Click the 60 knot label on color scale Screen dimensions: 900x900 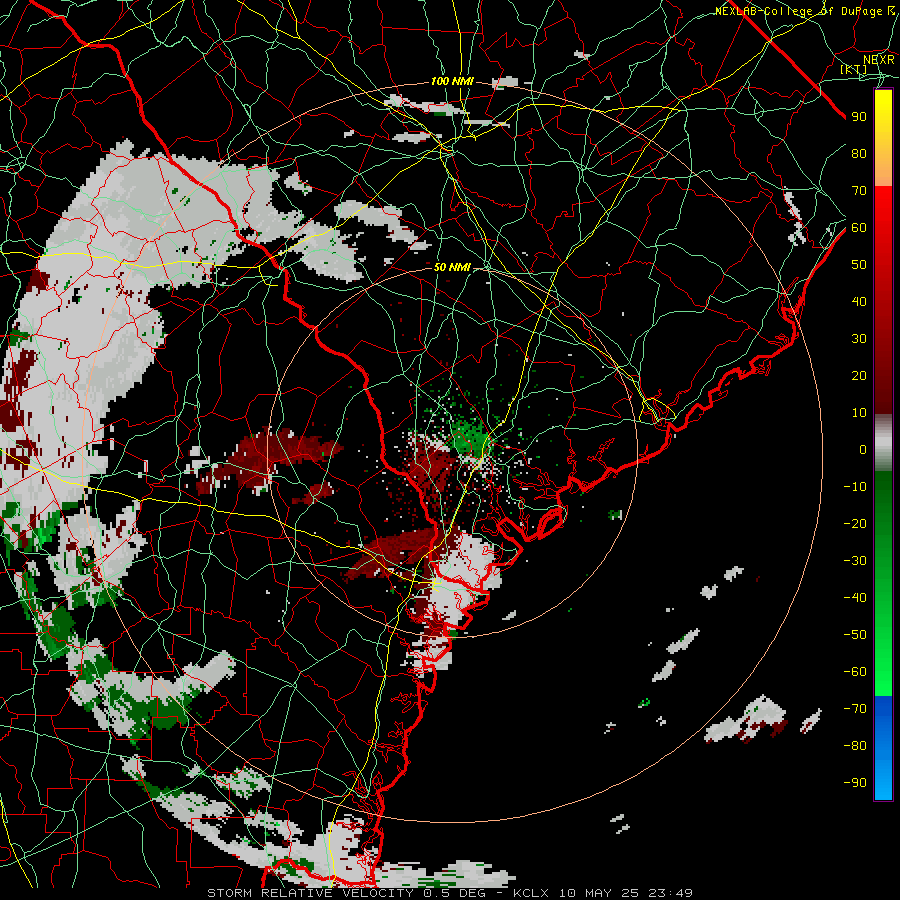tap(859, 227)
